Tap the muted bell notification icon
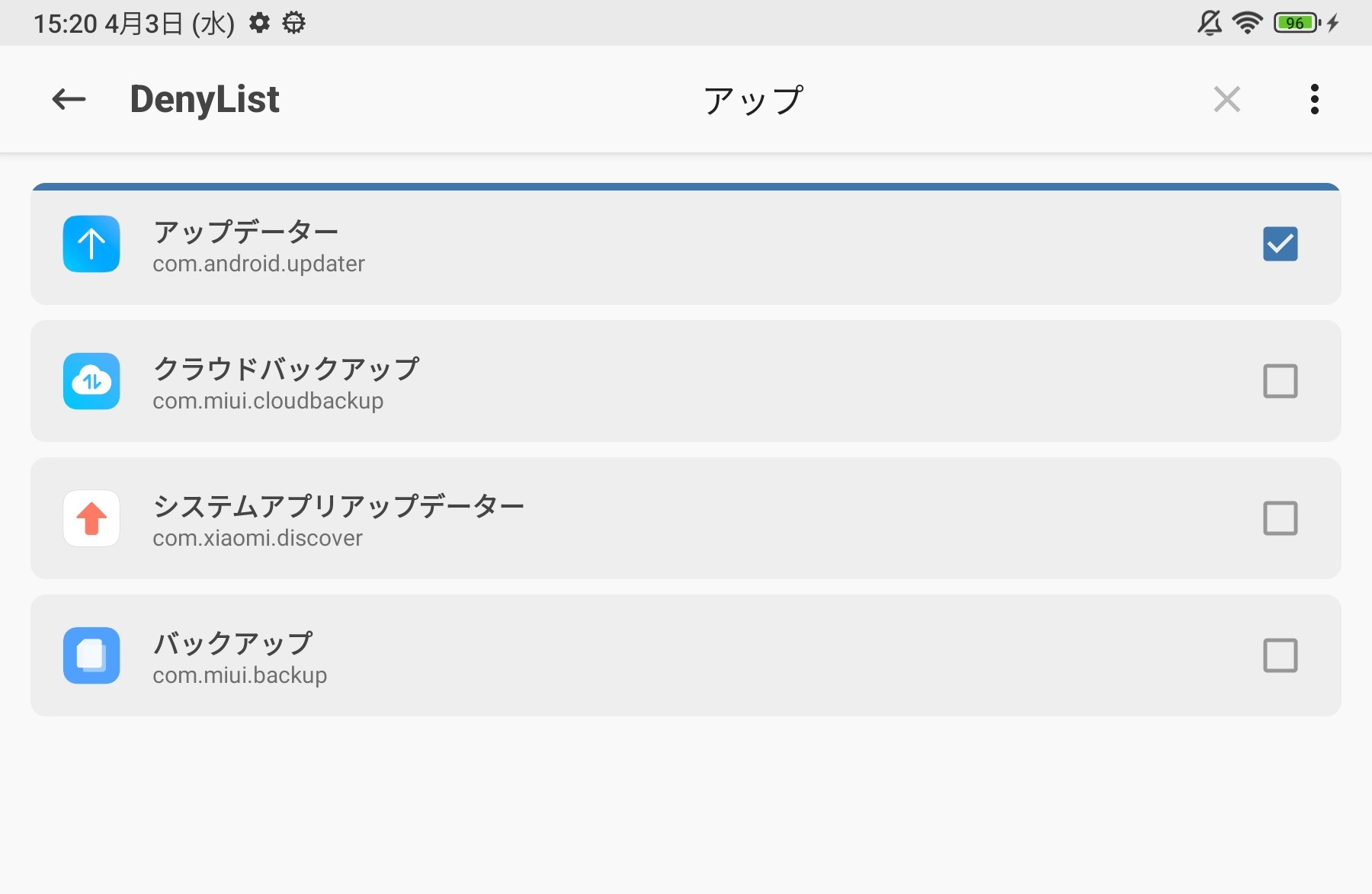1372x894 pixels. tap(1210, 23)
